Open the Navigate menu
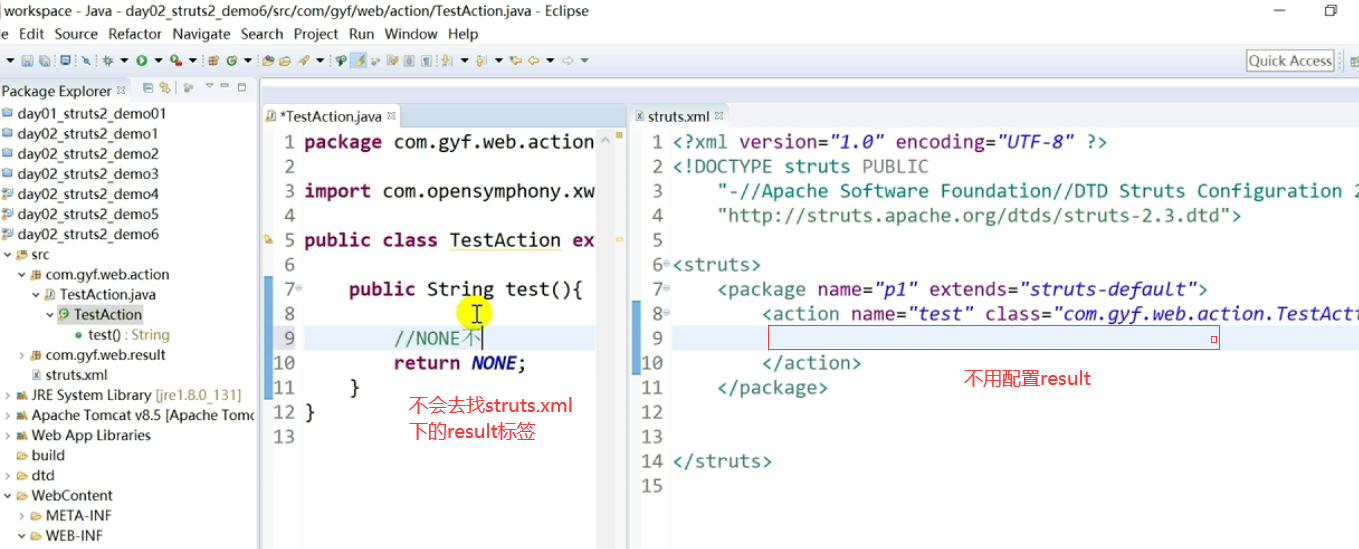Viewport: 1359px width, 549px height. click(x=201, y=34)
